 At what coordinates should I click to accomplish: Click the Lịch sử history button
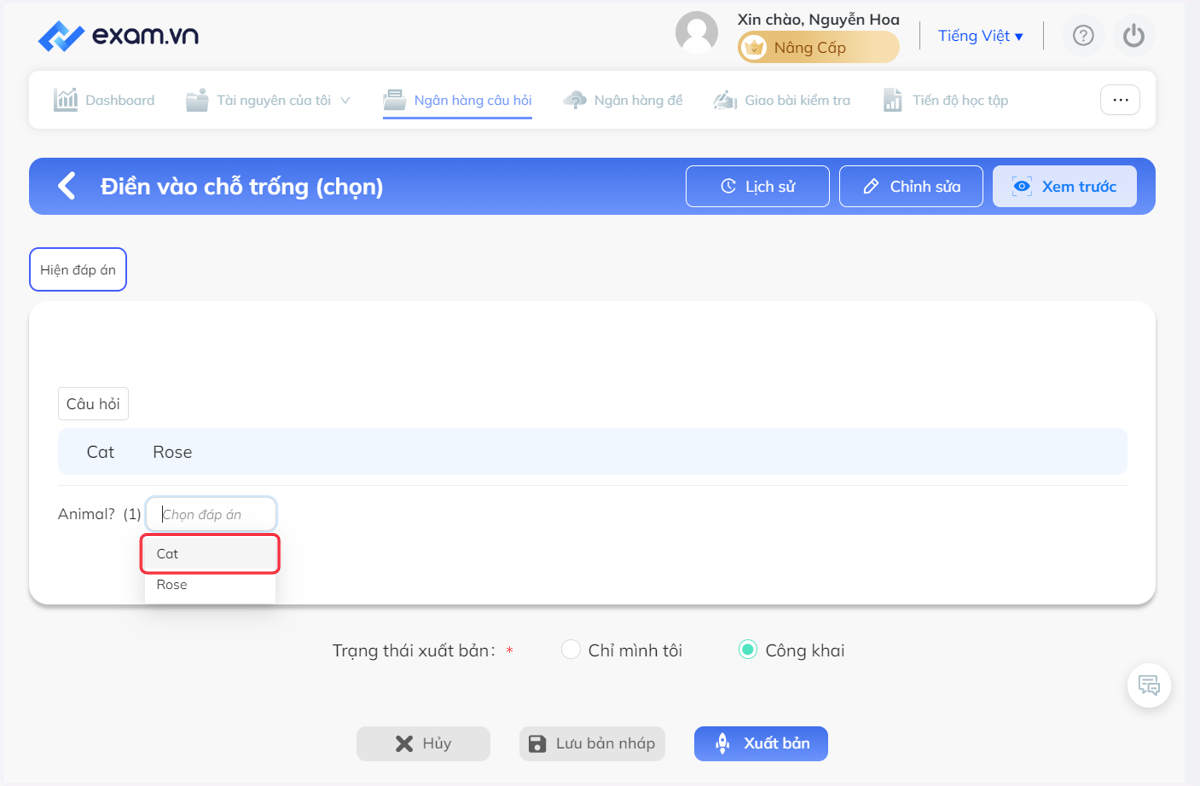click(x=758, y=186)
